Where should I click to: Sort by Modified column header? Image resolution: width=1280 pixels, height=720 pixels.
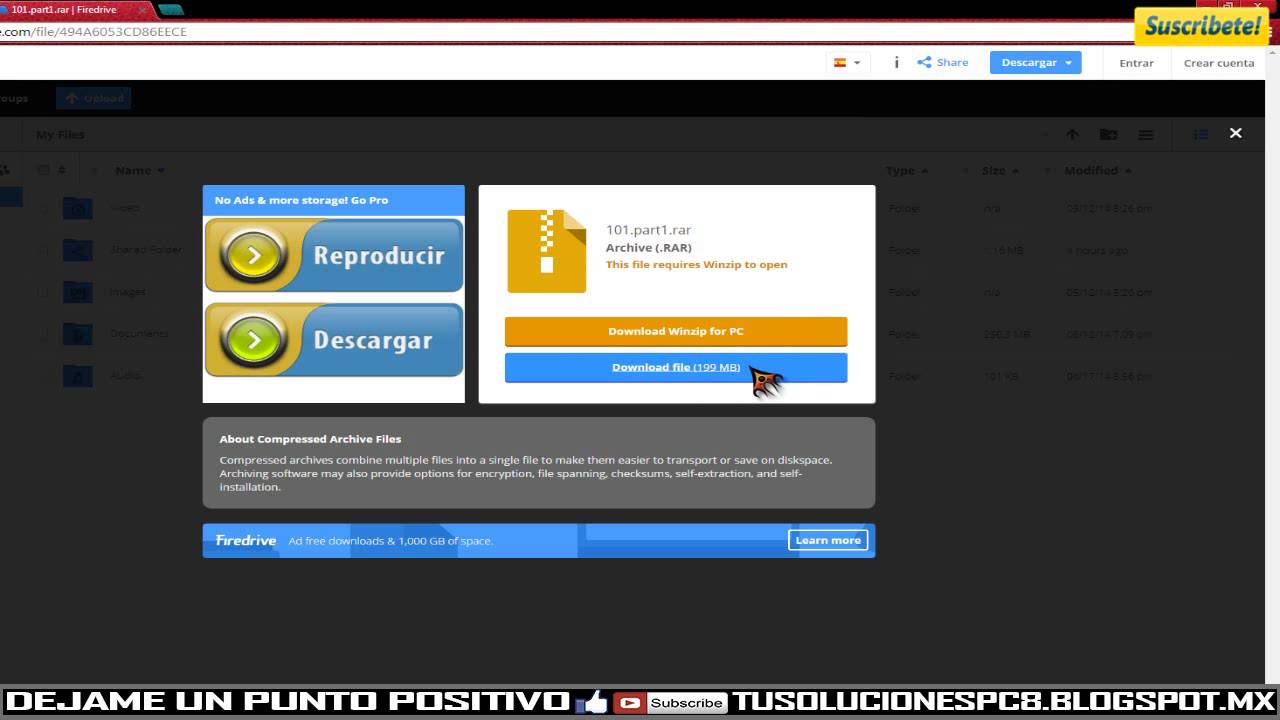1098,170
